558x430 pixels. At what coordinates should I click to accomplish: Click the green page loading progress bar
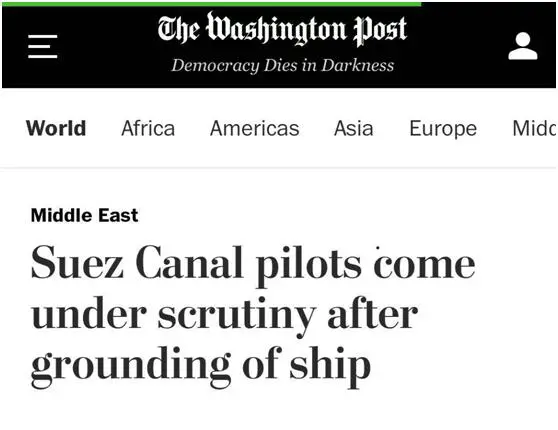click(211, 4)
